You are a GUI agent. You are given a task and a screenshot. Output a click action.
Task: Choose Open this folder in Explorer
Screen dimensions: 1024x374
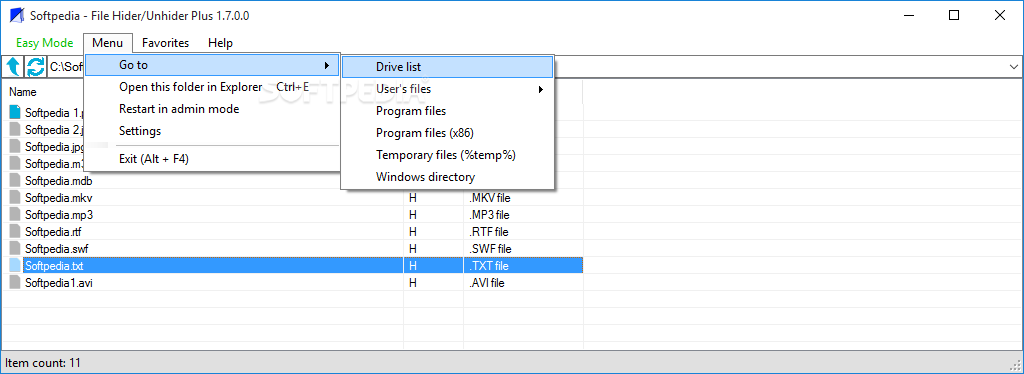point(213,87)
